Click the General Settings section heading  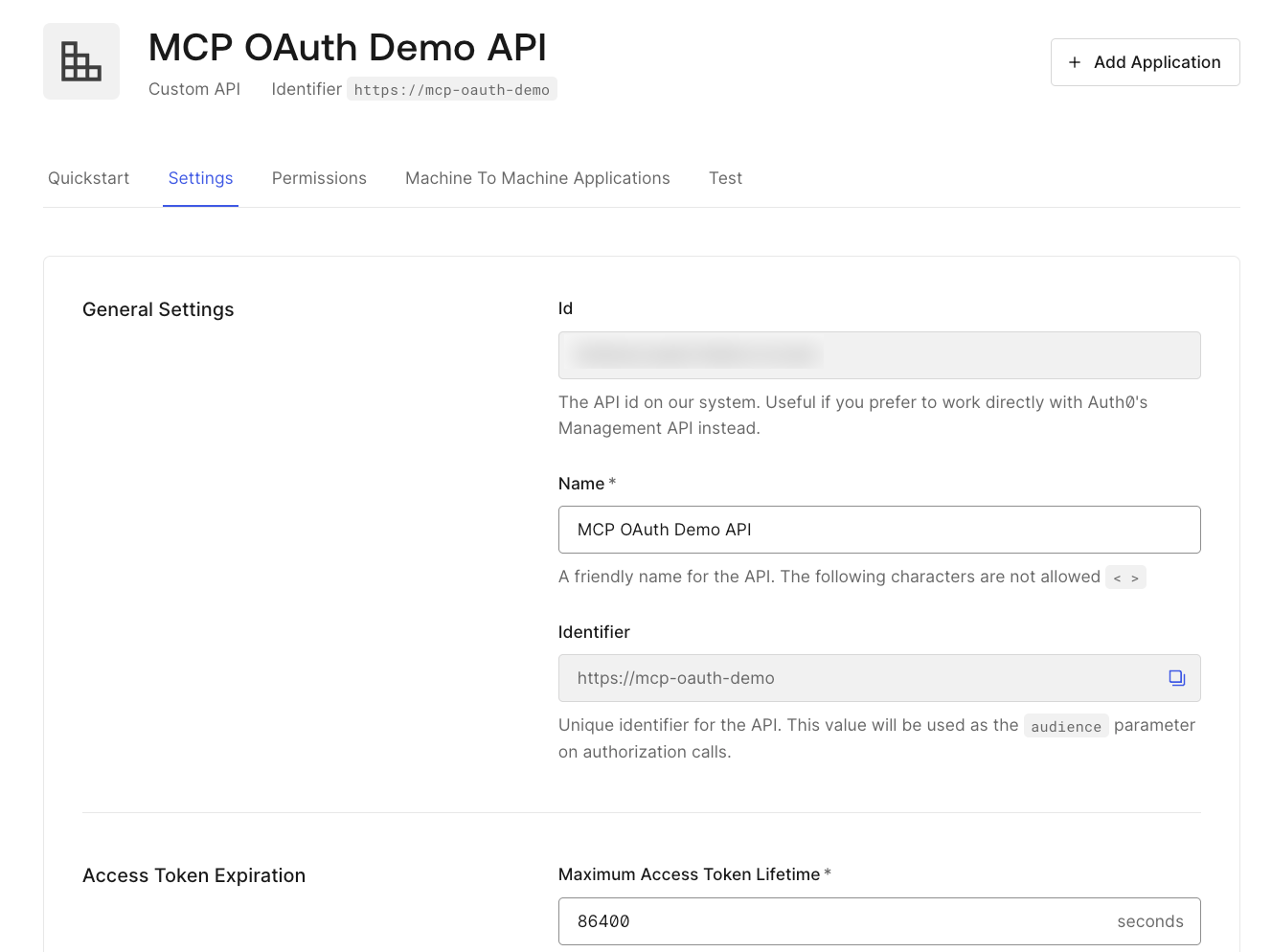click(158, 309)
